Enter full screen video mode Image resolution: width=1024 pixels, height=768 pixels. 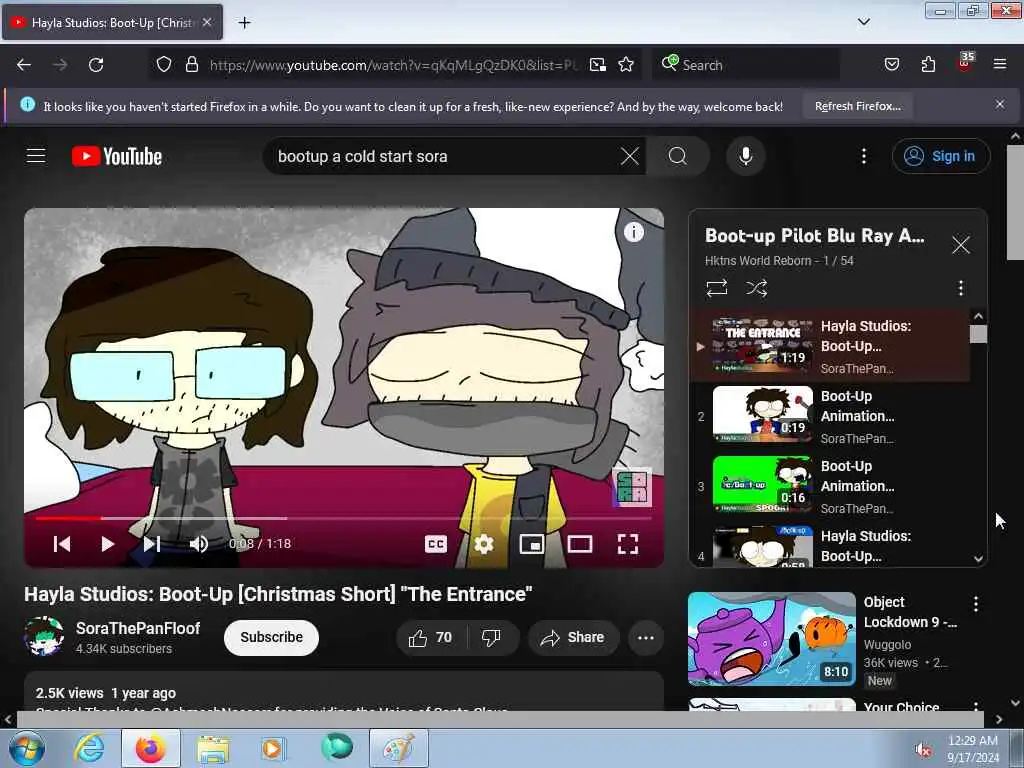[628, 544]
